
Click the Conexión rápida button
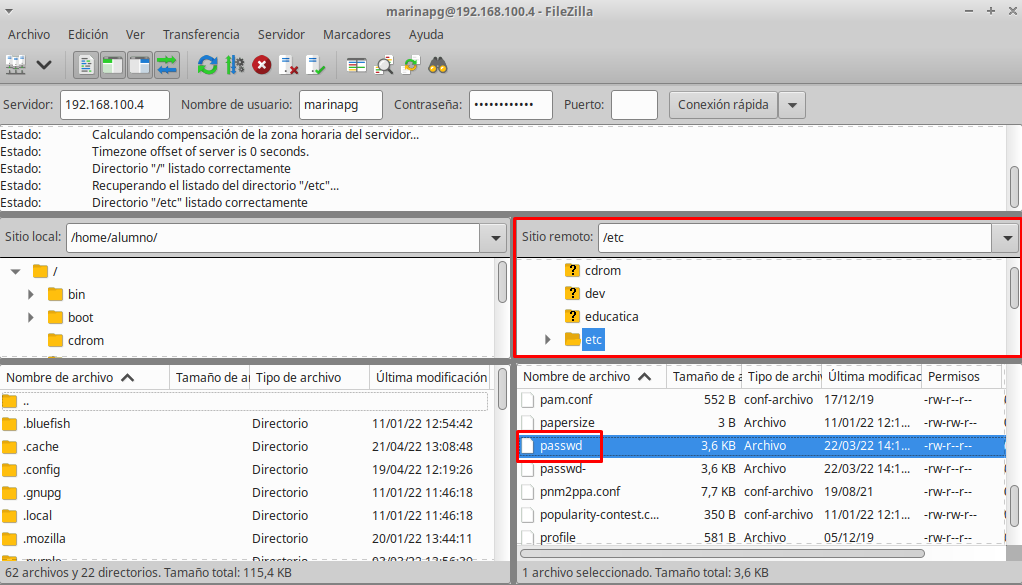point(723,105)
